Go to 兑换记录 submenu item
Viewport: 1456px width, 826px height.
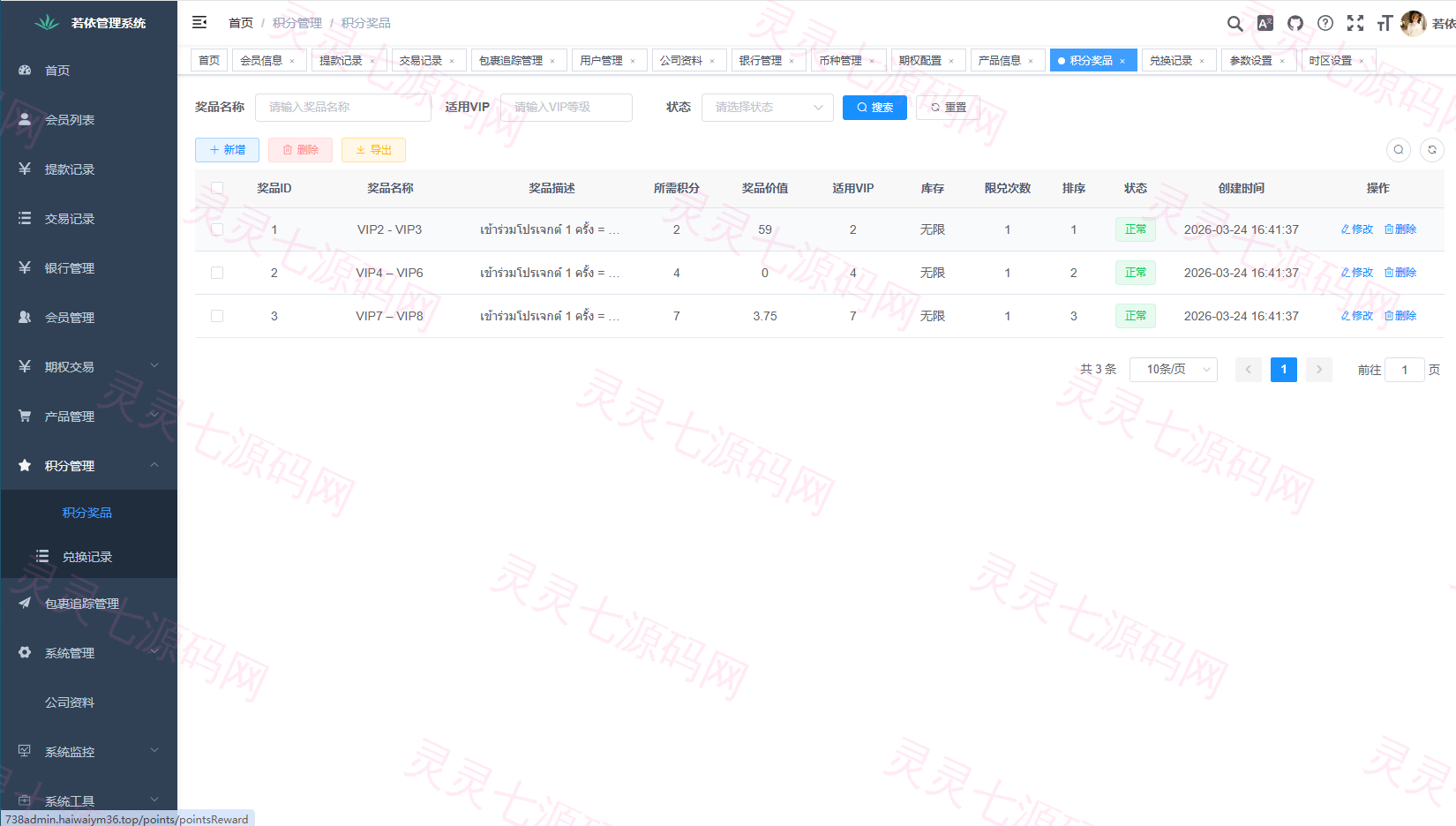(88, 557)
